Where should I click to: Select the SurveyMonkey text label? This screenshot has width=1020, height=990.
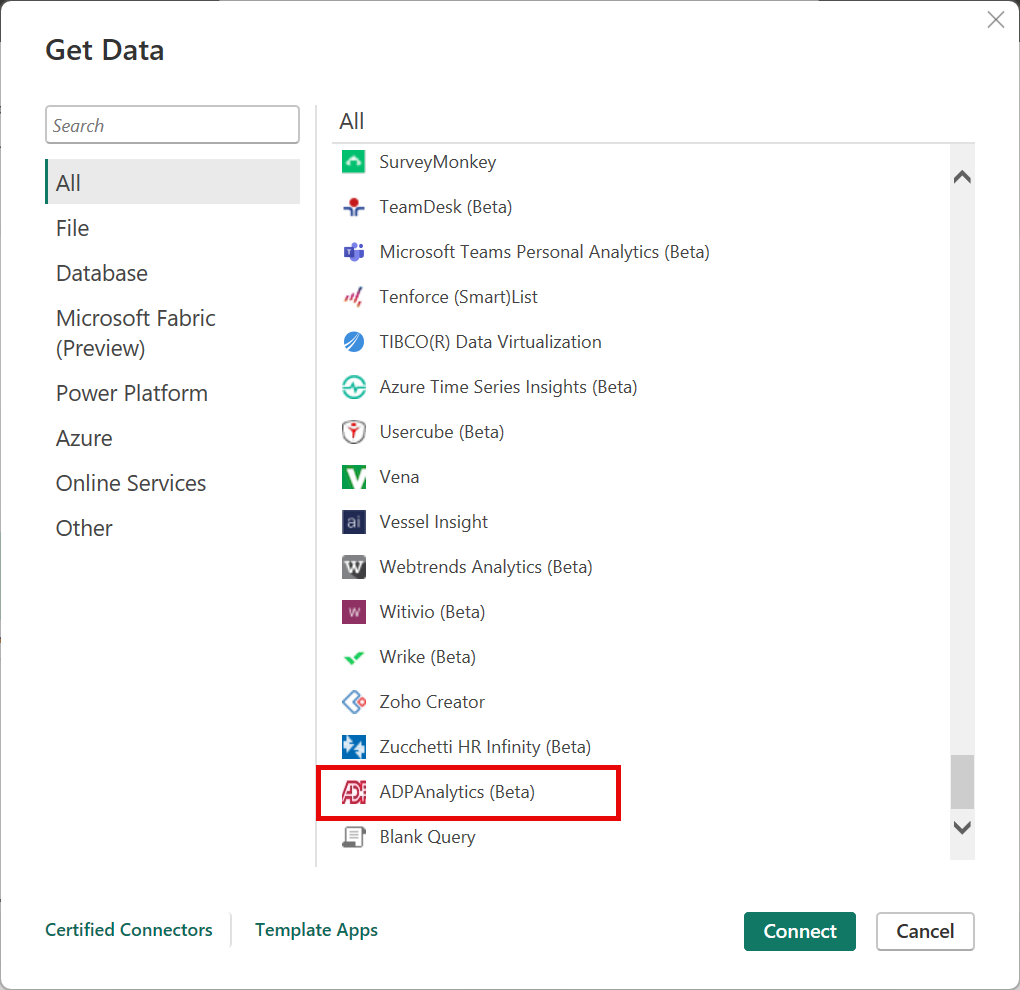click(x=437, y=162)
